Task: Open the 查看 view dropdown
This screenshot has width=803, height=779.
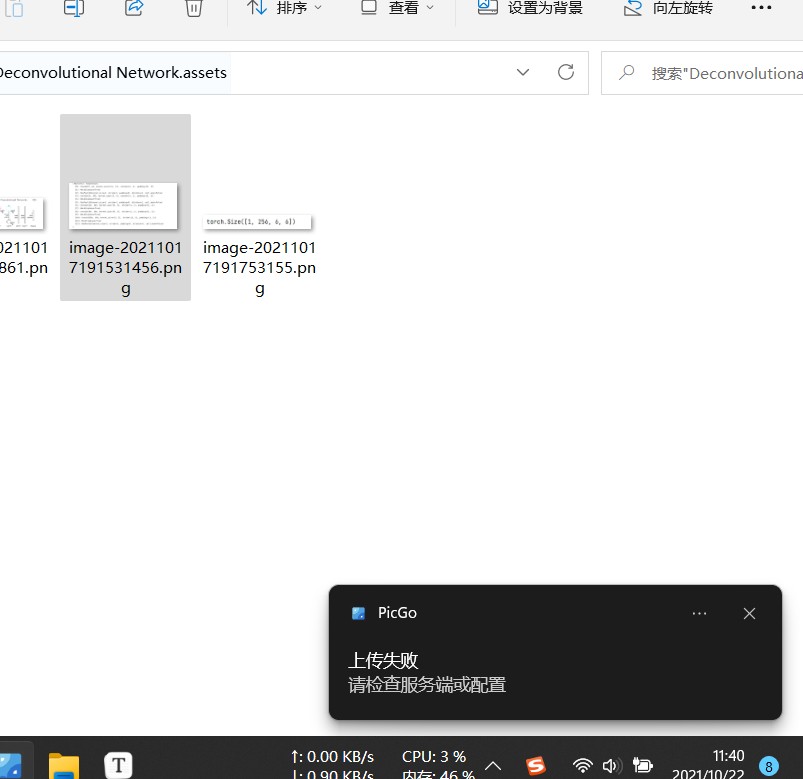Action: (x=397, y=8)
